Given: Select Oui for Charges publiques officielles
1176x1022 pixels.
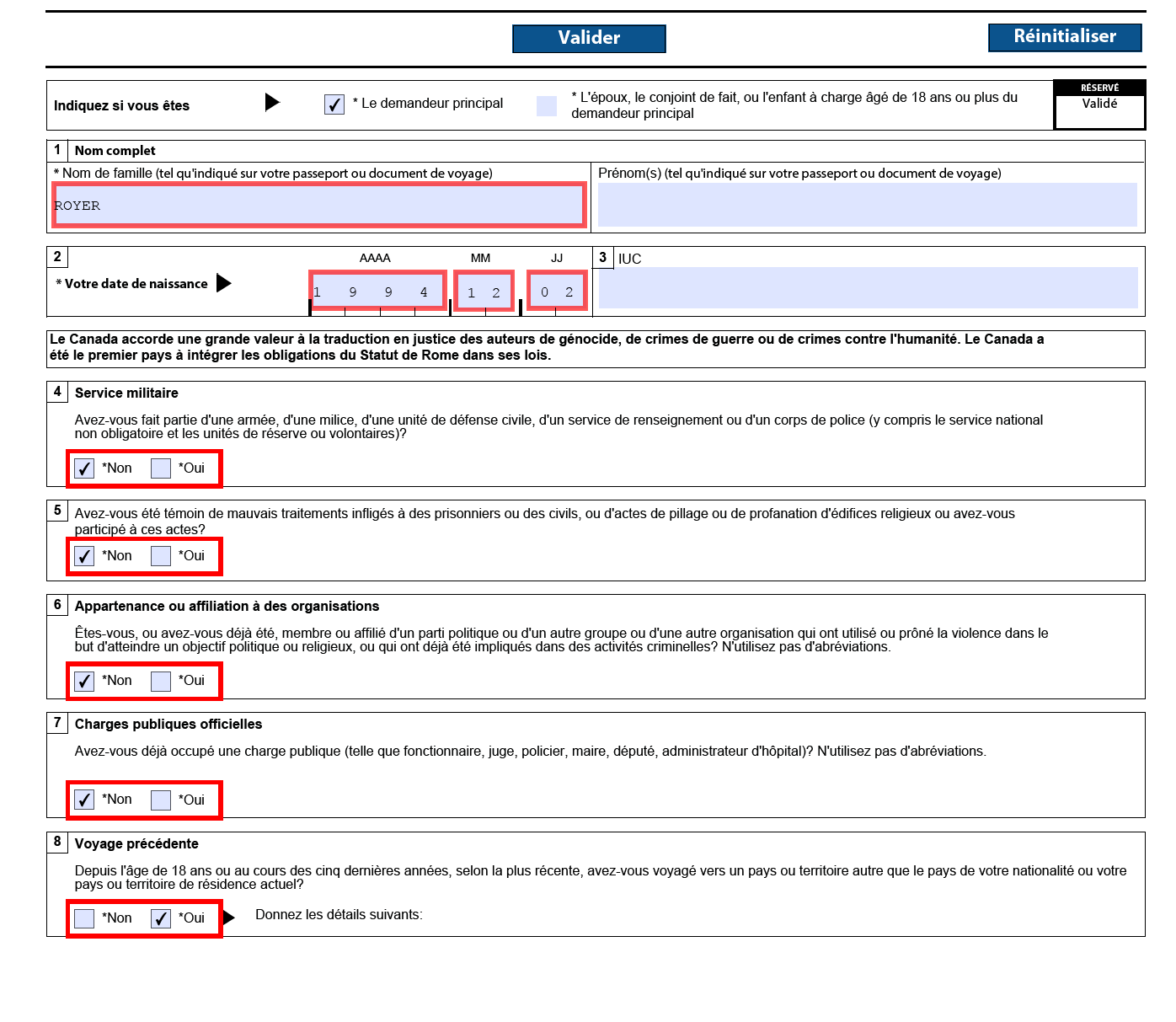Looking at the screenshot, I should (161, 800).
